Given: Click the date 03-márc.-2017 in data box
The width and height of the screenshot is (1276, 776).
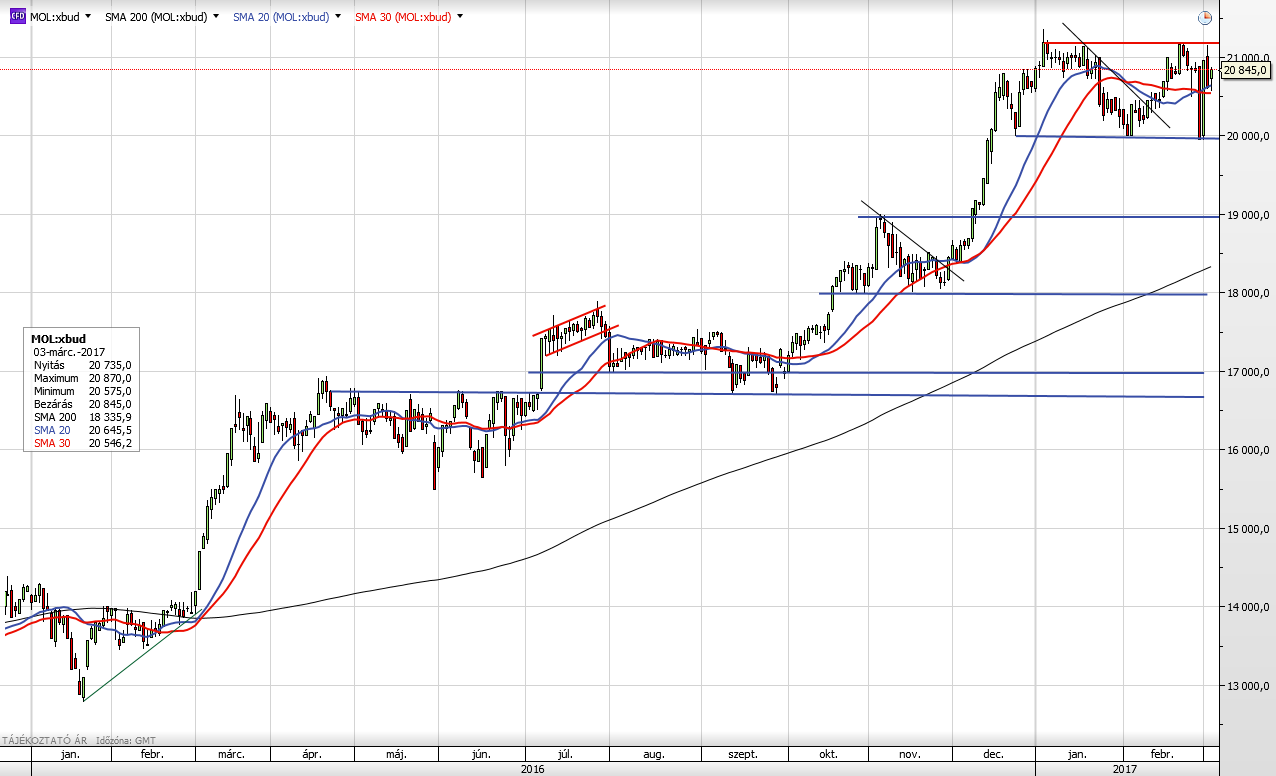Looking at the screenshot, I should 69,352.
